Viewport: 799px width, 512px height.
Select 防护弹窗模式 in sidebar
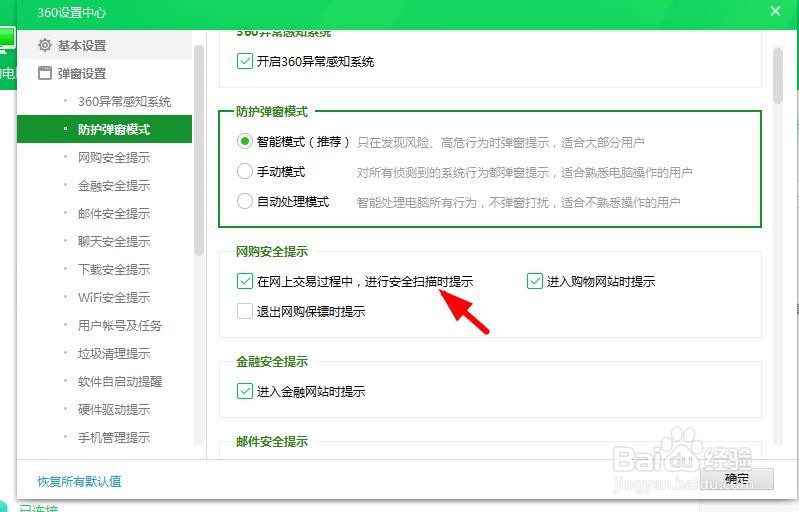[104, 129]
